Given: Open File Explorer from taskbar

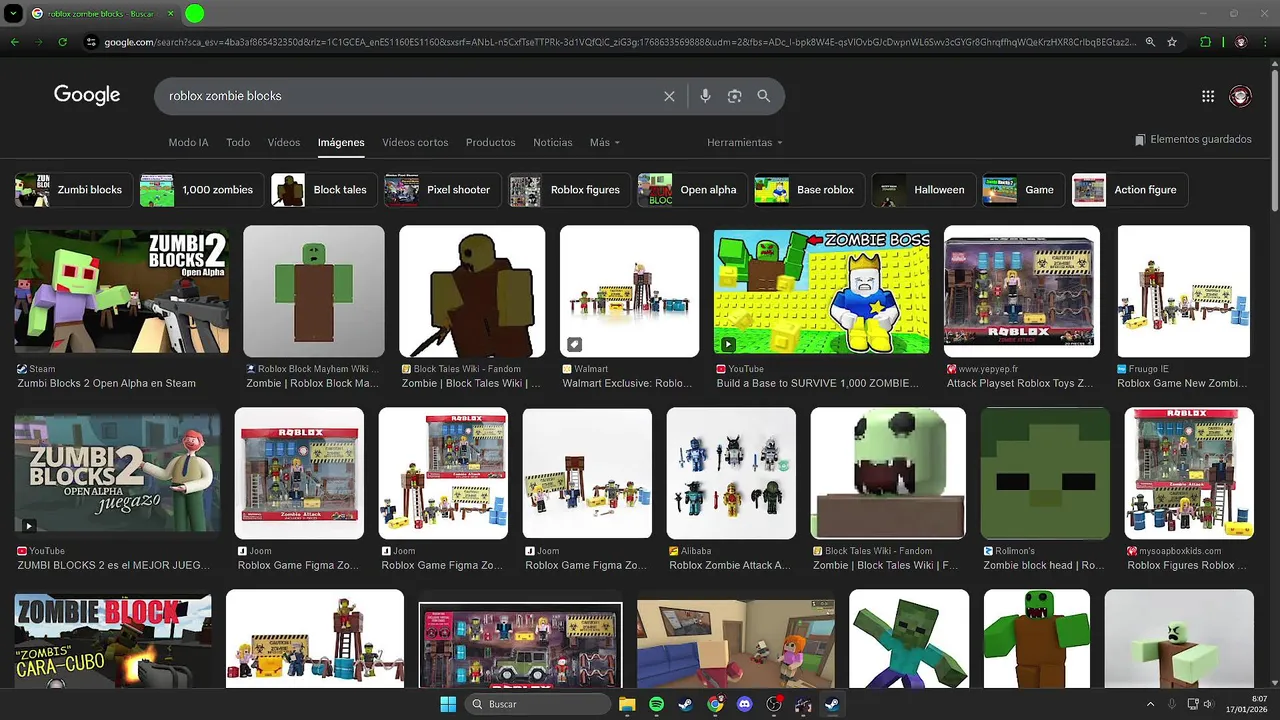Looking at the screenshot, I should coord(627,704).
